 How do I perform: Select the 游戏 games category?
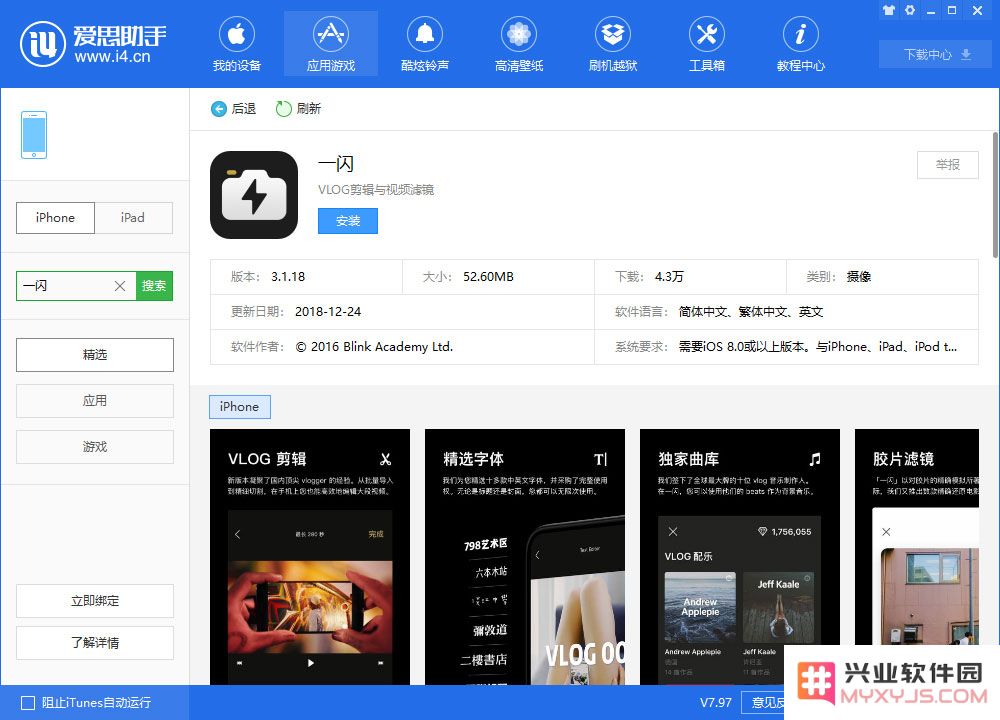click(x=95, y=447)
